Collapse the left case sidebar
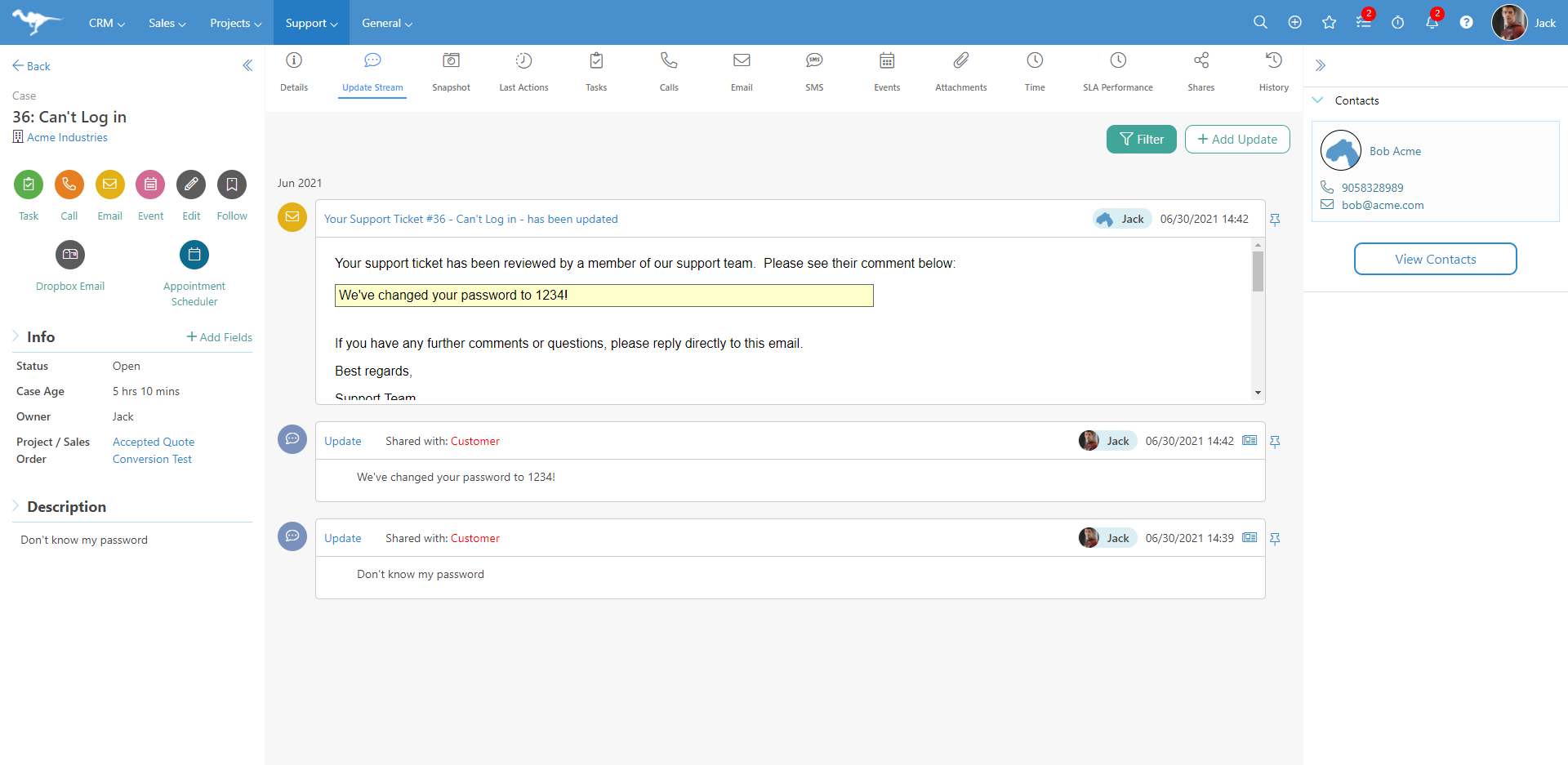The width and height of the screenshot is (1568, 765). [247, 66]
